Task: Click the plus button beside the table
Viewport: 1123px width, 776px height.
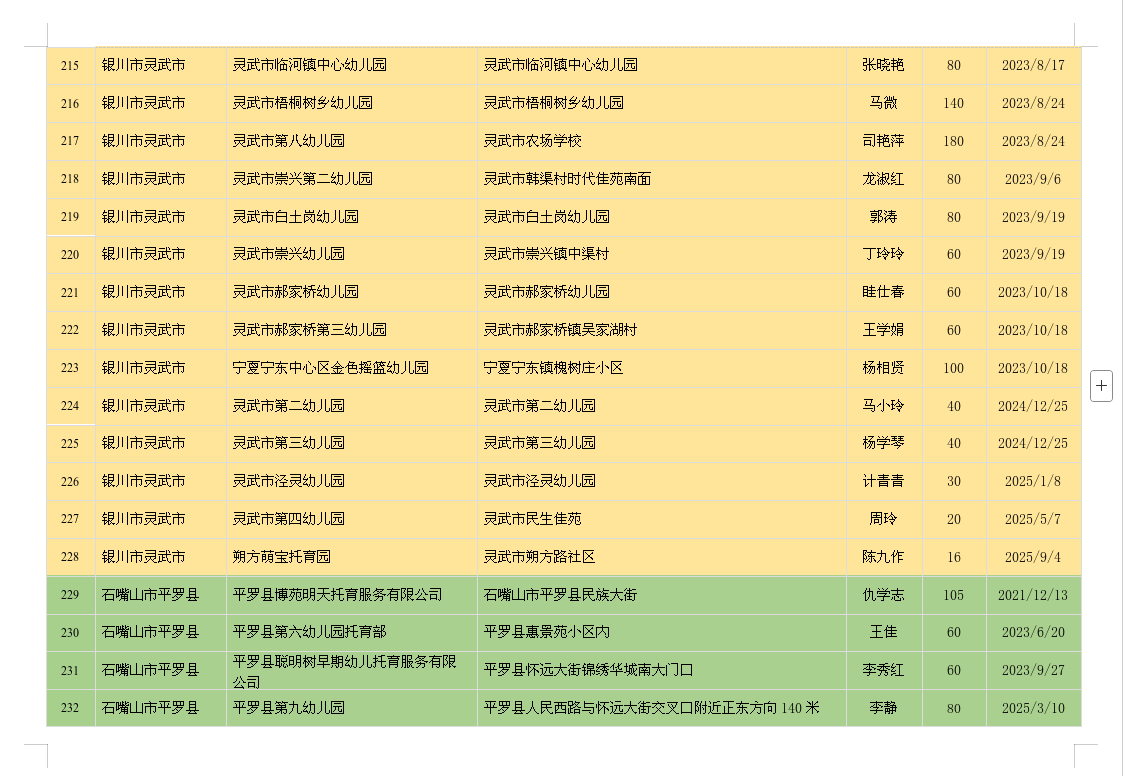Action: 1101,386
